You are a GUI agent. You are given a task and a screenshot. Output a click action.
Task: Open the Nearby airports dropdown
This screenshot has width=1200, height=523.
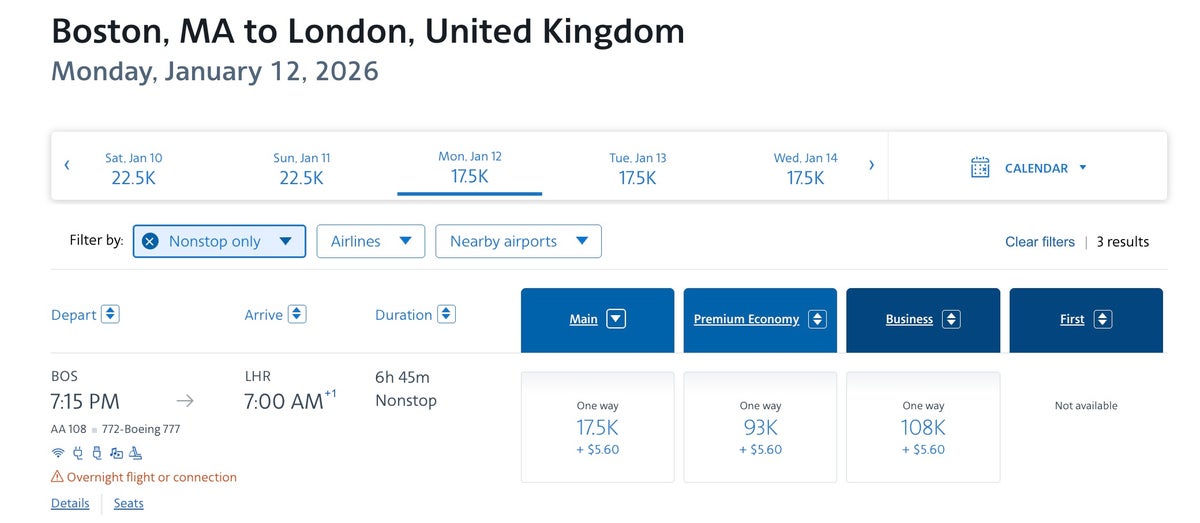pos(518,241)
